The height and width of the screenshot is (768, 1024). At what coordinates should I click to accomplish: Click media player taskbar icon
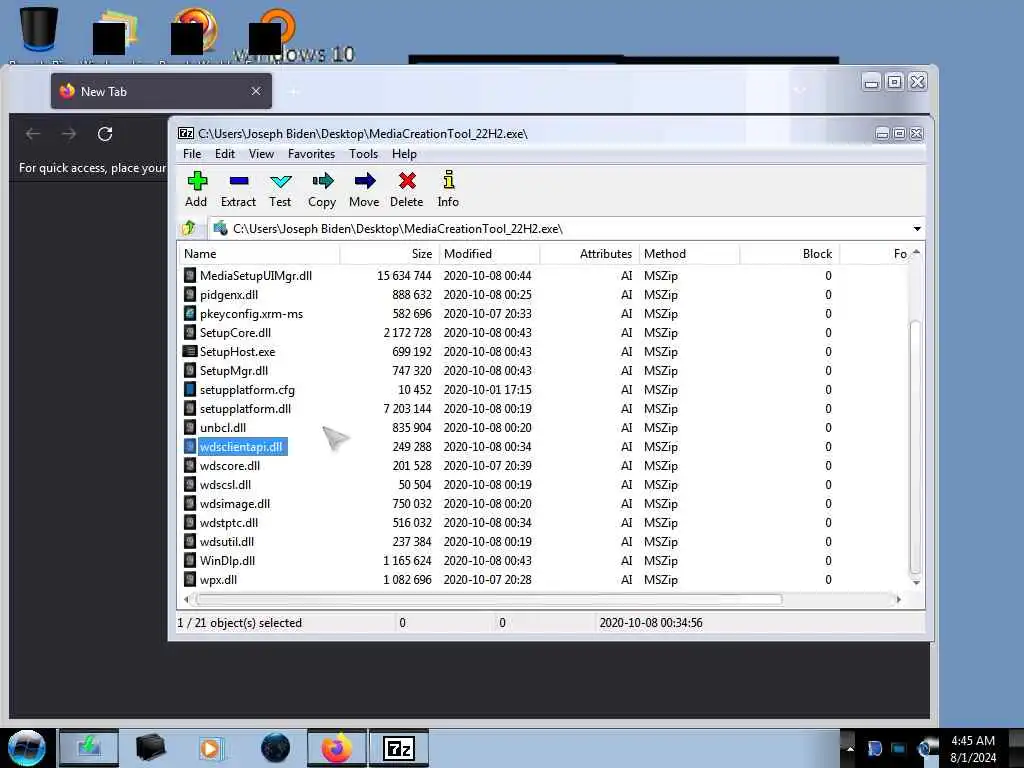(x=210, y=748)
